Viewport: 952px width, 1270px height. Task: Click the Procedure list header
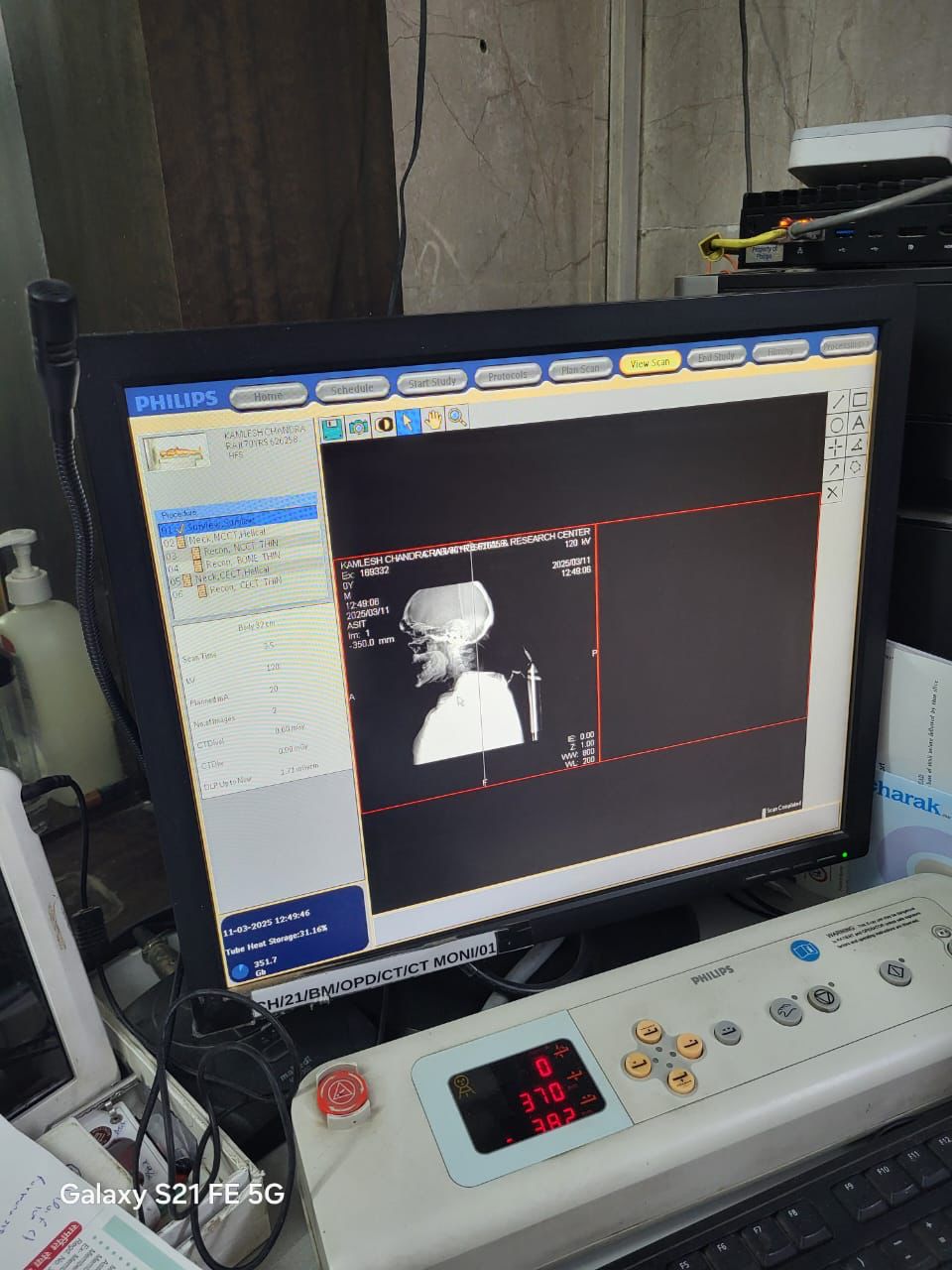tap(237, 509)
